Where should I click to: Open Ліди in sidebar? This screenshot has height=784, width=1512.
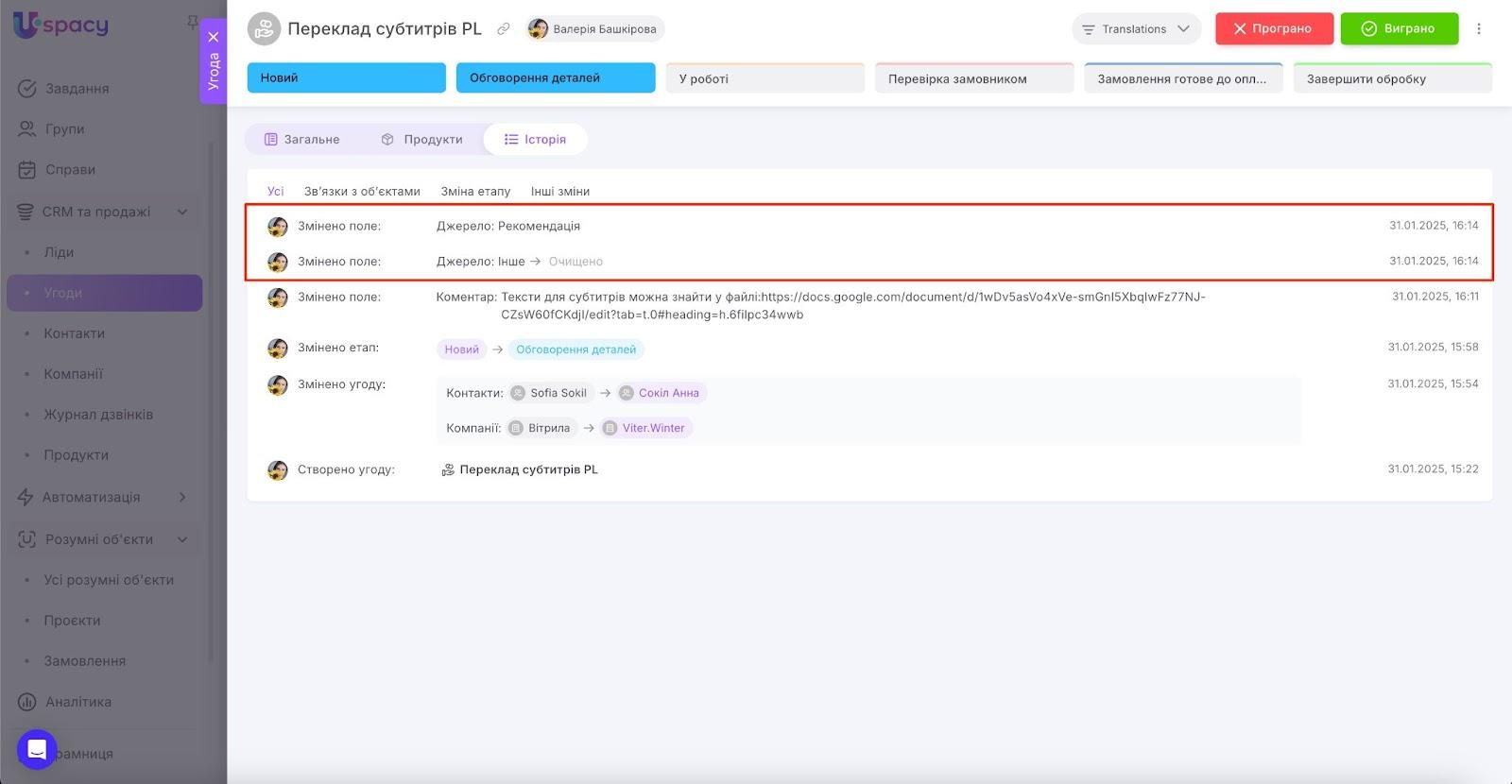(x=59, y=252)
